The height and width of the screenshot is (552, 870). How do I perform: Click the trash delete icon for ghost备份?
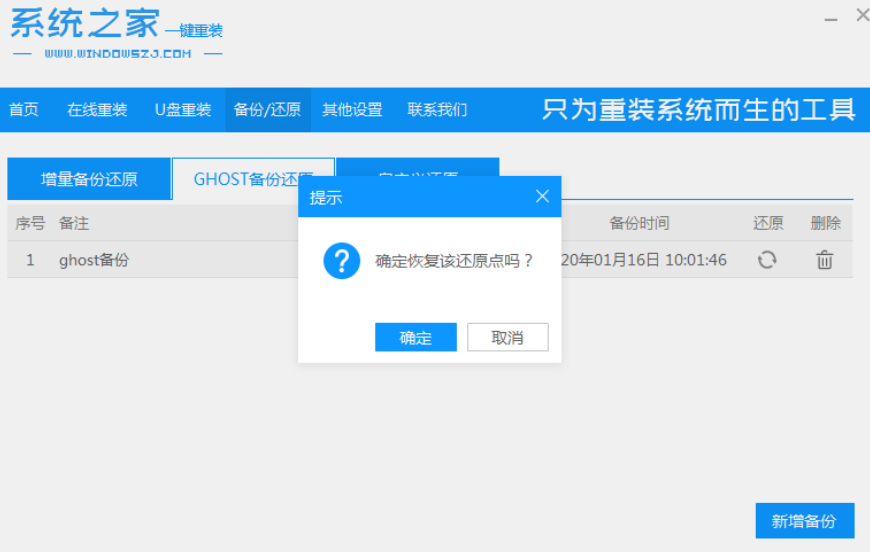824,260
